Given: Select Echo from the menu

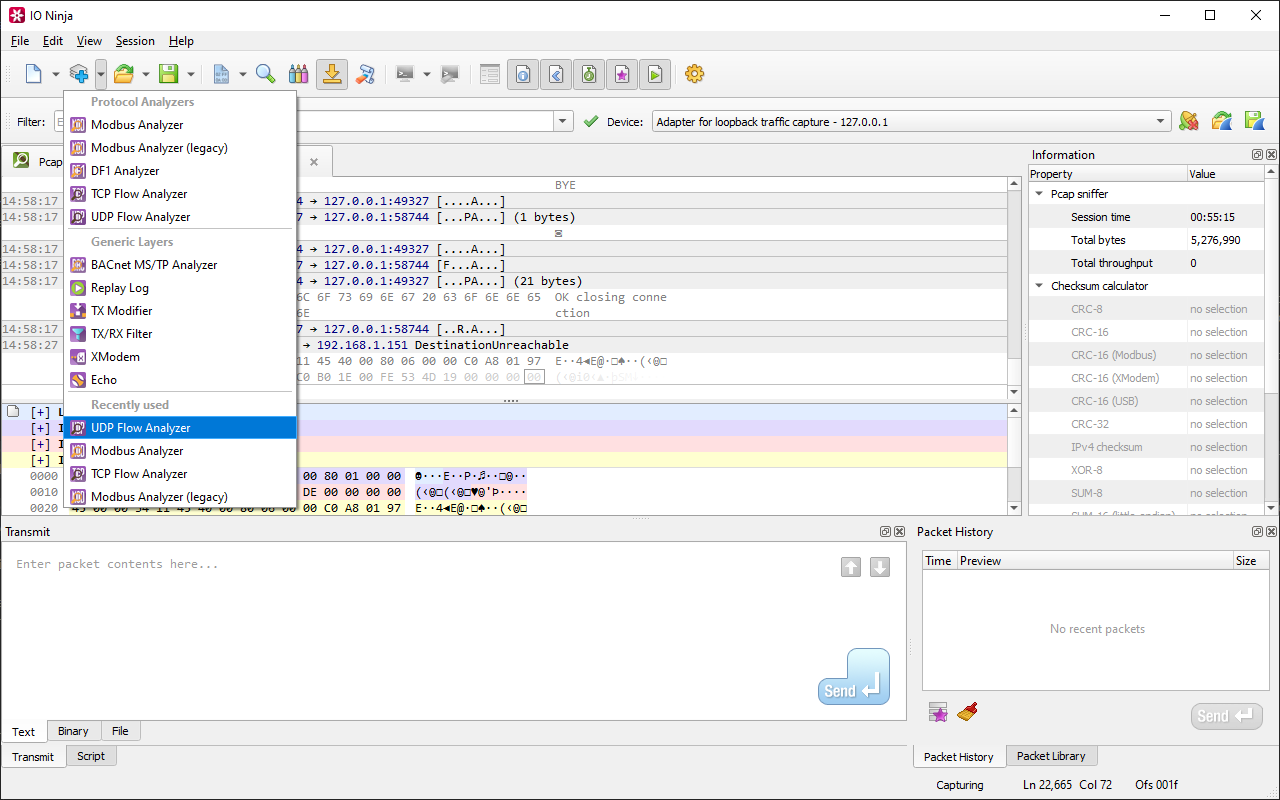Looking at the screenshot, I should [180, 380].
